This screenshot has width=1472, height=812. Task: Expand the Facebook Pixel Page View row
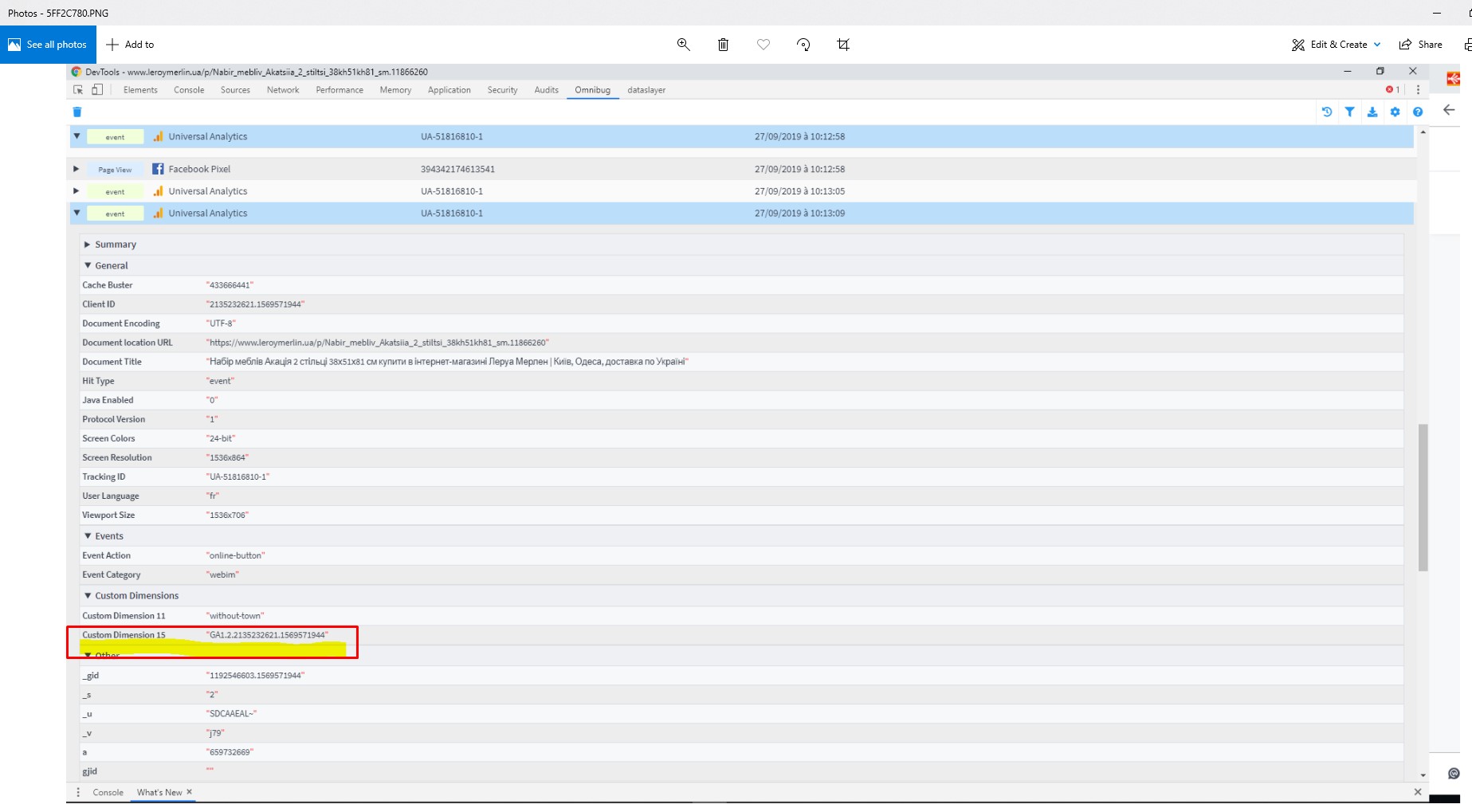(x=77, y=169)
